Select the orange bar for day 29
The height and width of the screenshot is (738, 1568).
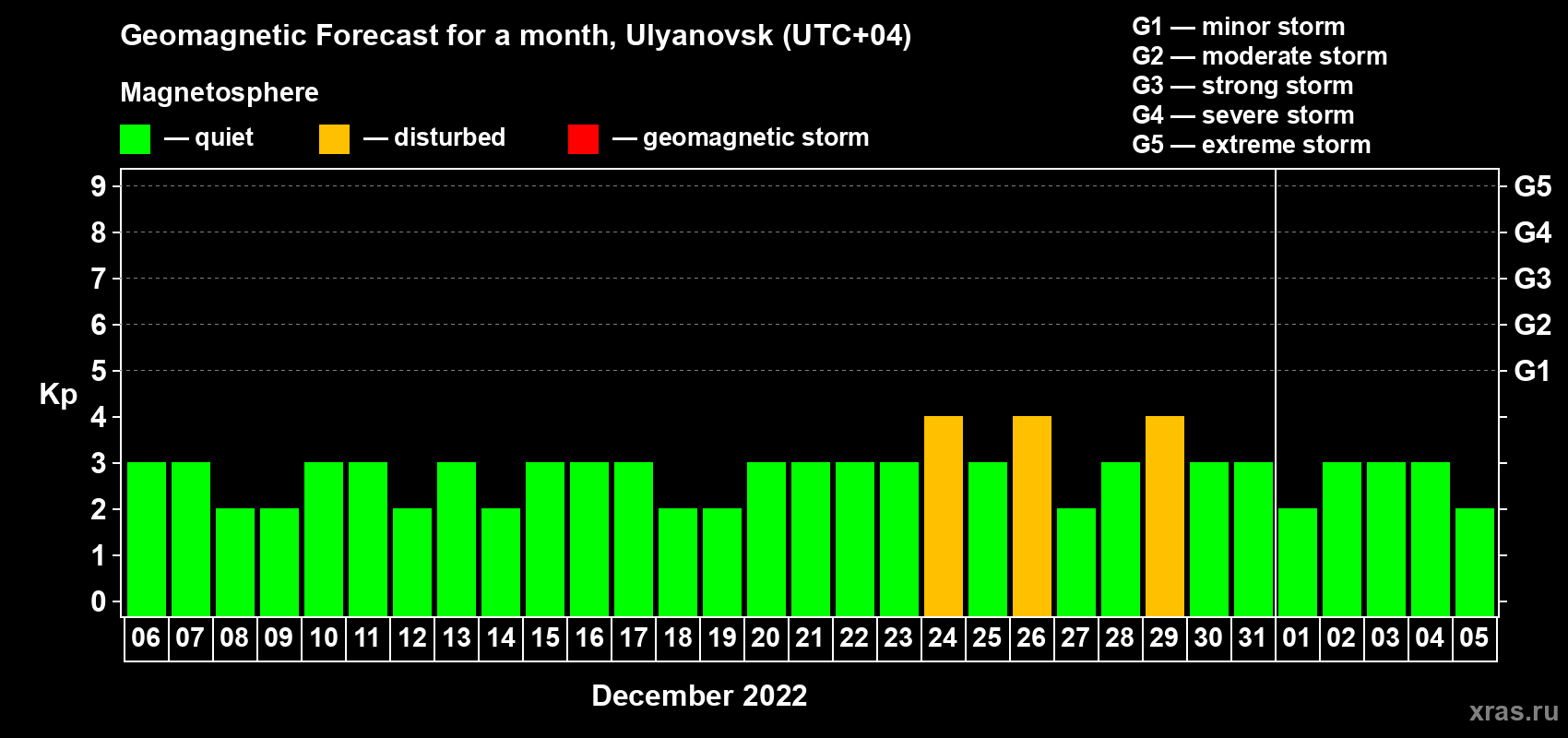coord(1165,516)
